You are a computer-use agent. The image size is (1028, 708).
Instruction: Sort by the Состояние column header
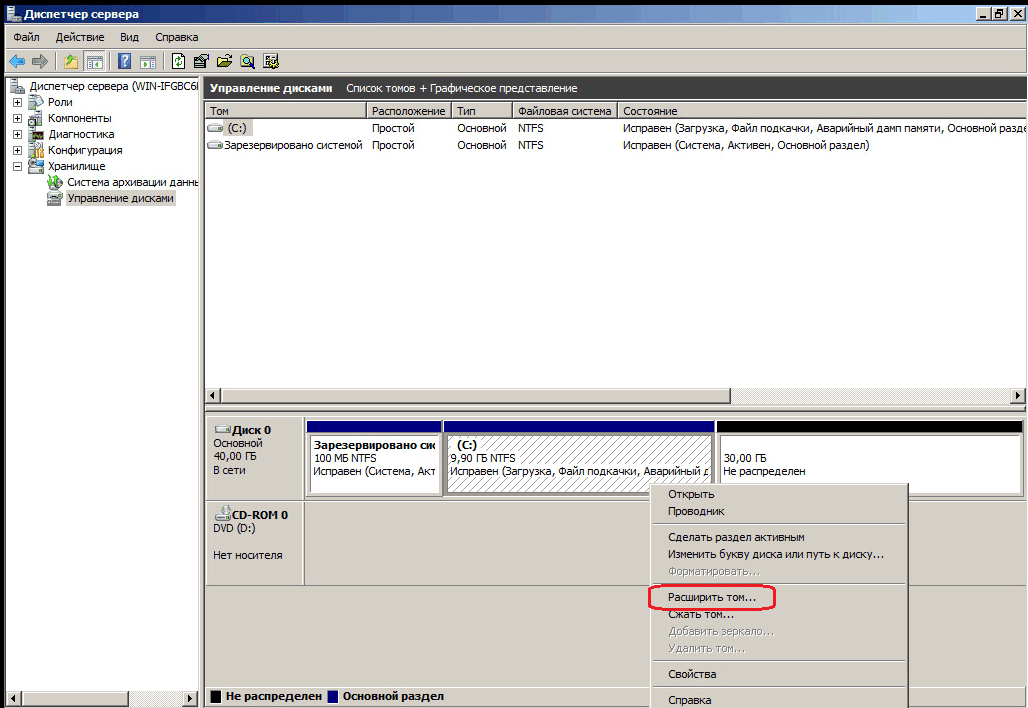(822, 111)
